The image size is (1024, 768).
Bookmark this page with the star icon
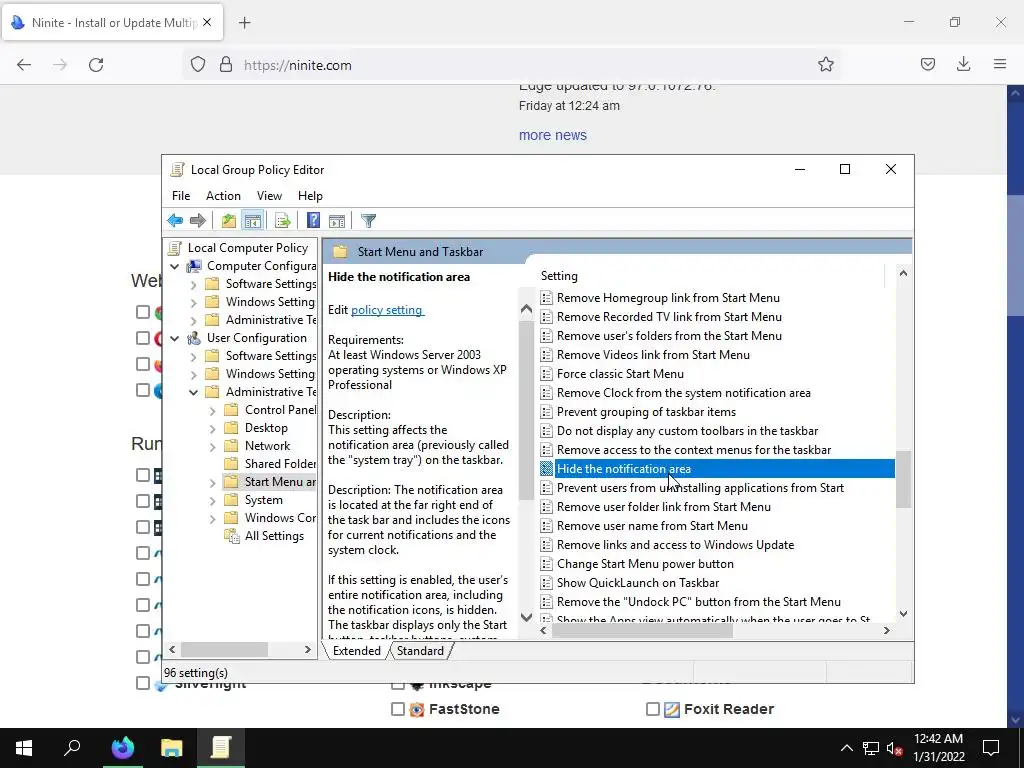point(825,64)
